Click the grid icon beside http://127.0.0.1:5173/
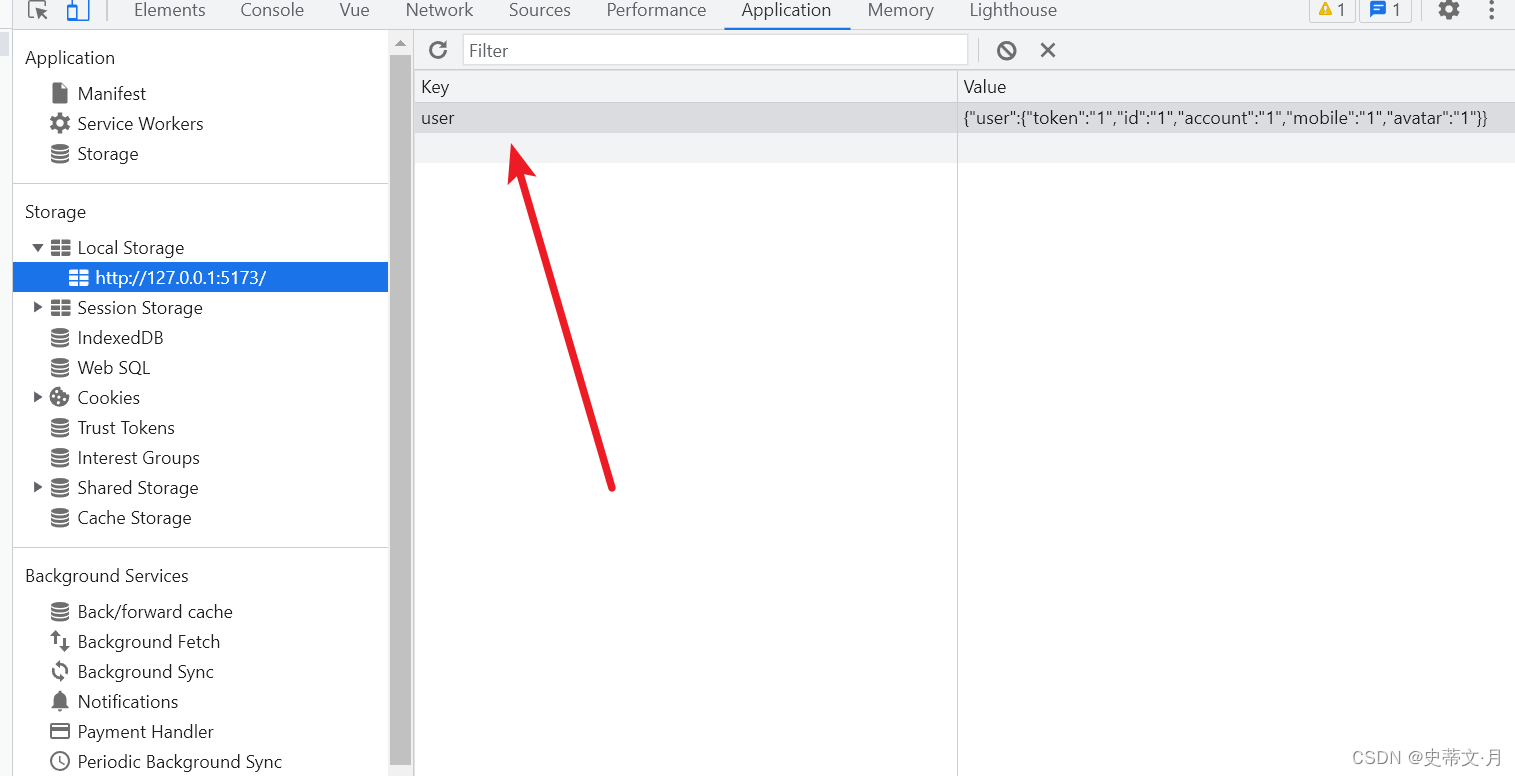Image resolution: width=1515 pixels, height=776 pixels. pos(79,277)
